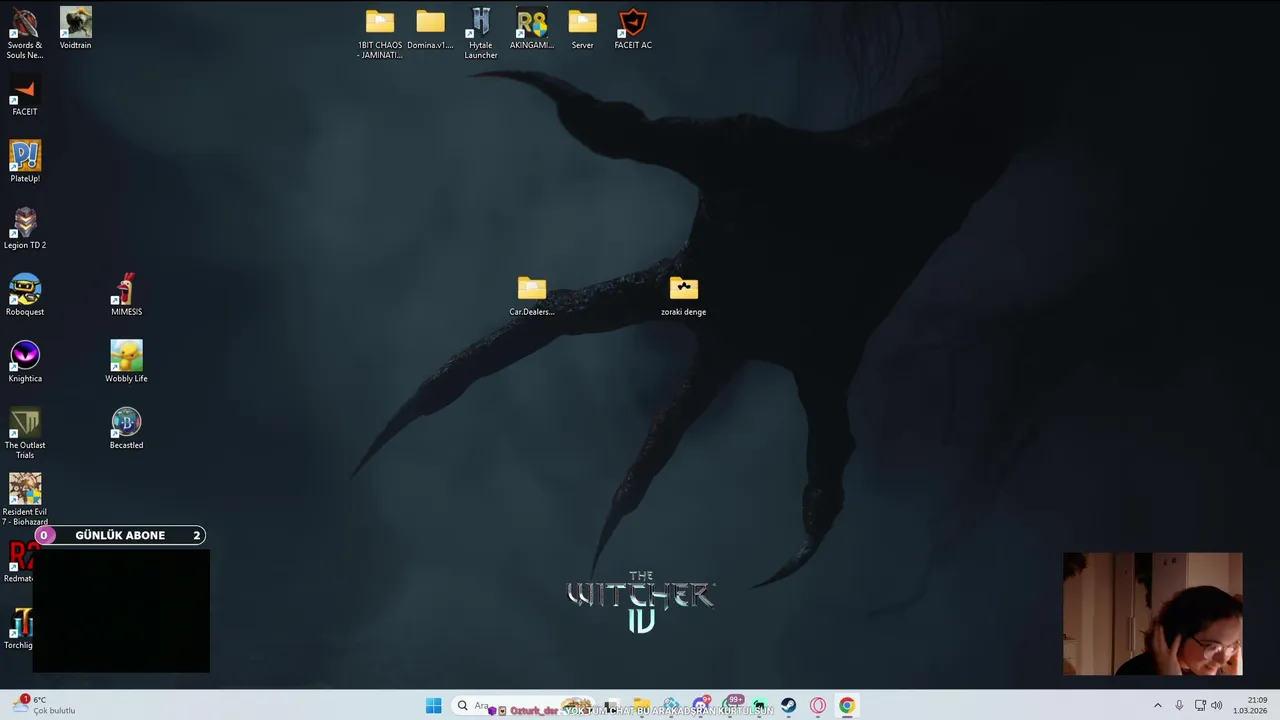Image resolution: width=1280 pixels, height=720 pixels.
Task: Click the Hytale Launcher shortcut
Action: pyautogui.click(x=481, y=33)
